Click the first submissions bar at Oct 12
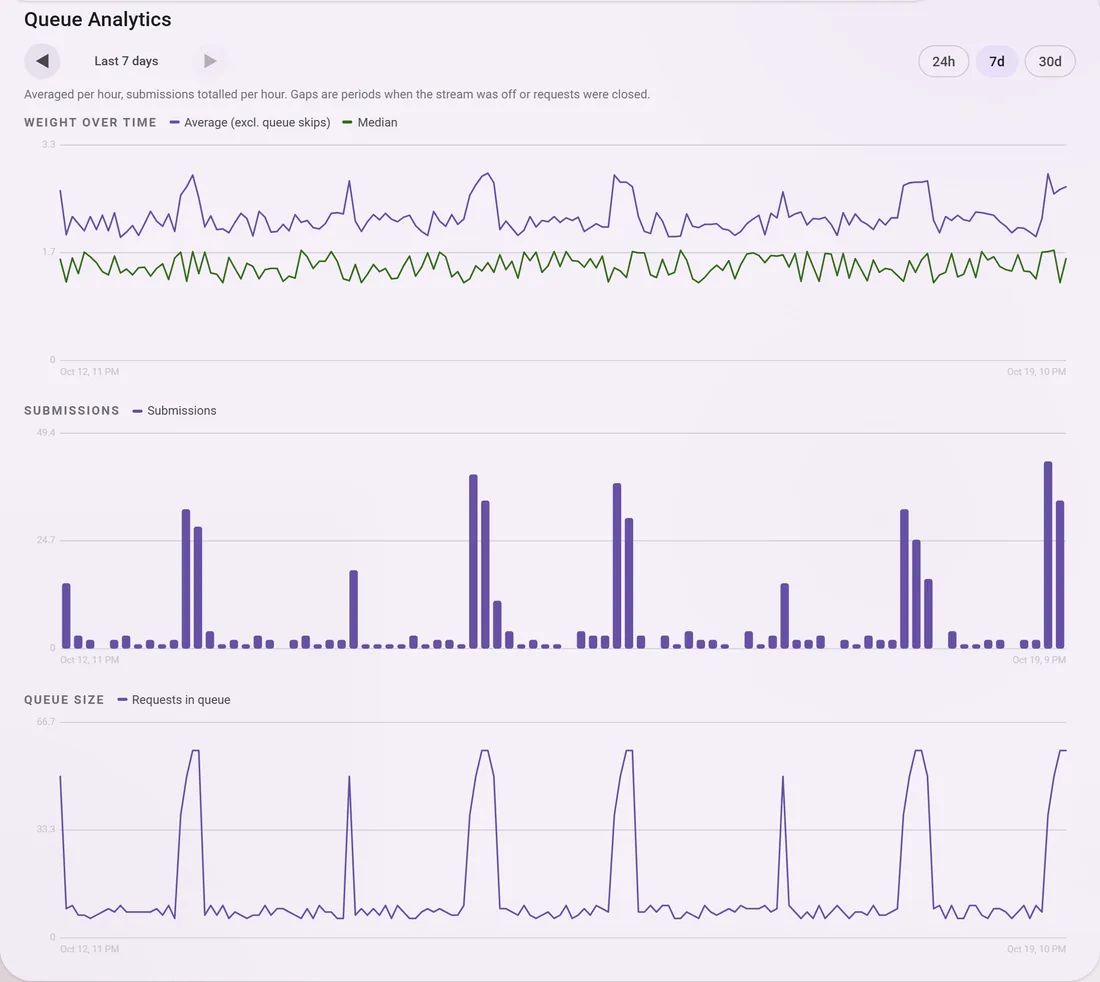The image size is (1100, 982). 66,616
